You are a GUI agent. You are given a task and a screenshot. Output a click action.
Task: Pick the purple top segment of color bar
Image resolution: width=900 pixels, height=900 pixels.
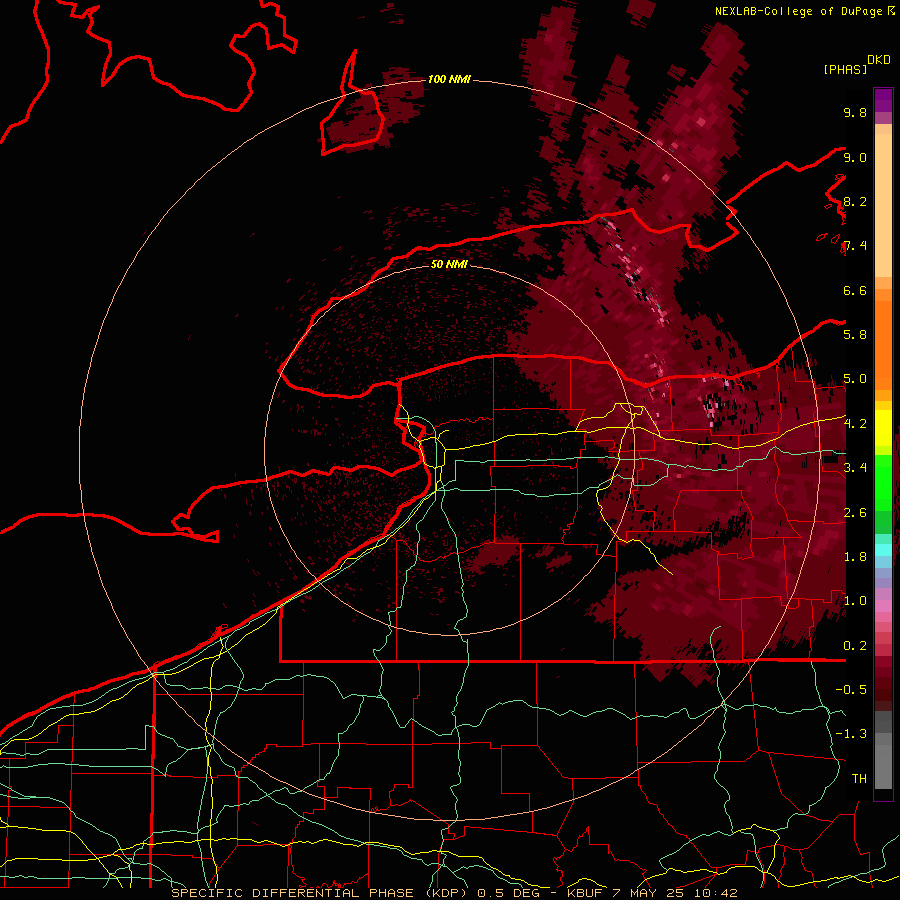pyautogui.click(x=883, y=100)
